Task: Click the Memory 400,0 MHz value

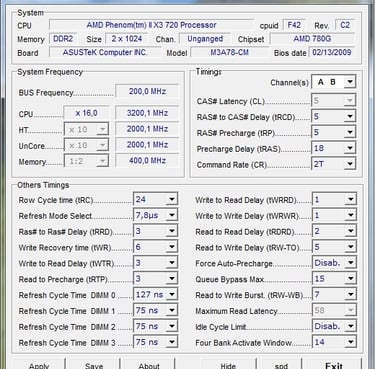Action: click(147, 161)
